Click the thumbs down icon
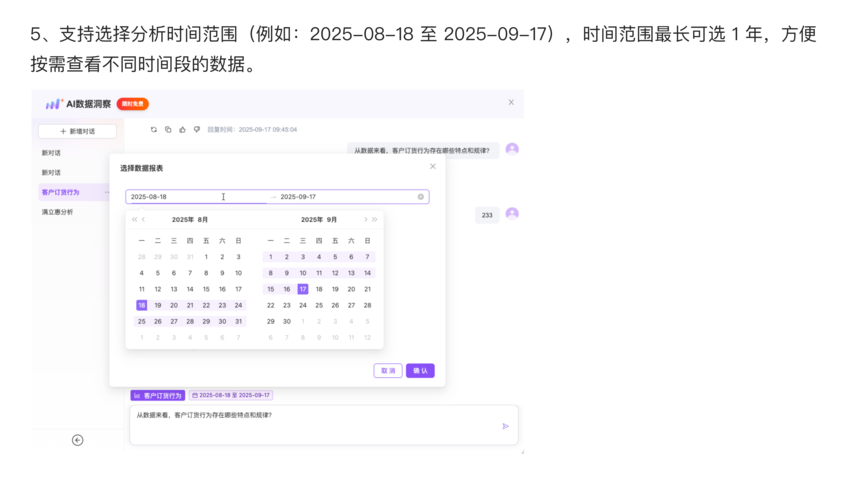The image size is (860, 484). point(196,130)
